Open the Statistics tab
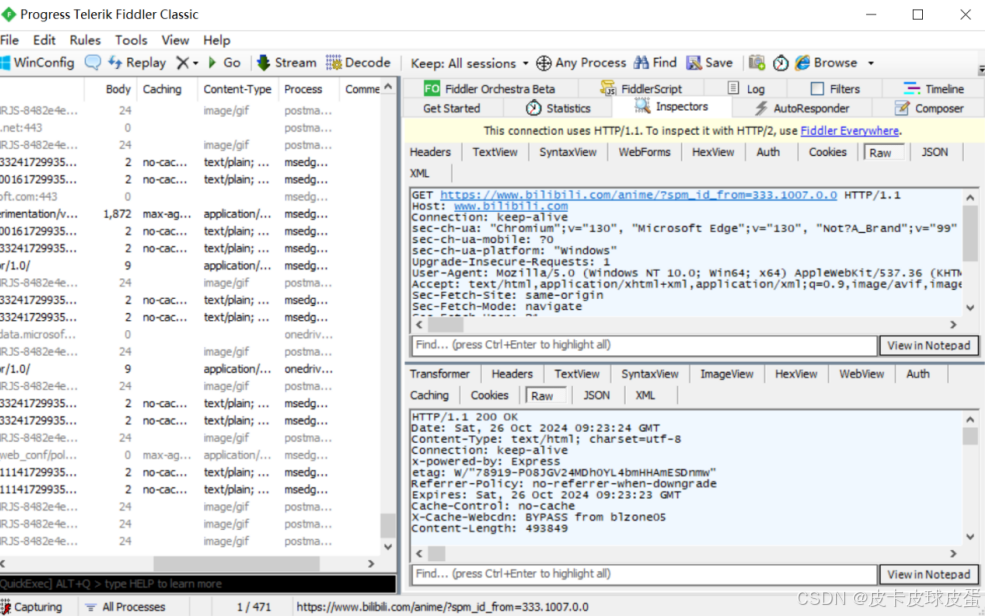985x616 pixels. tap(558, 108)
